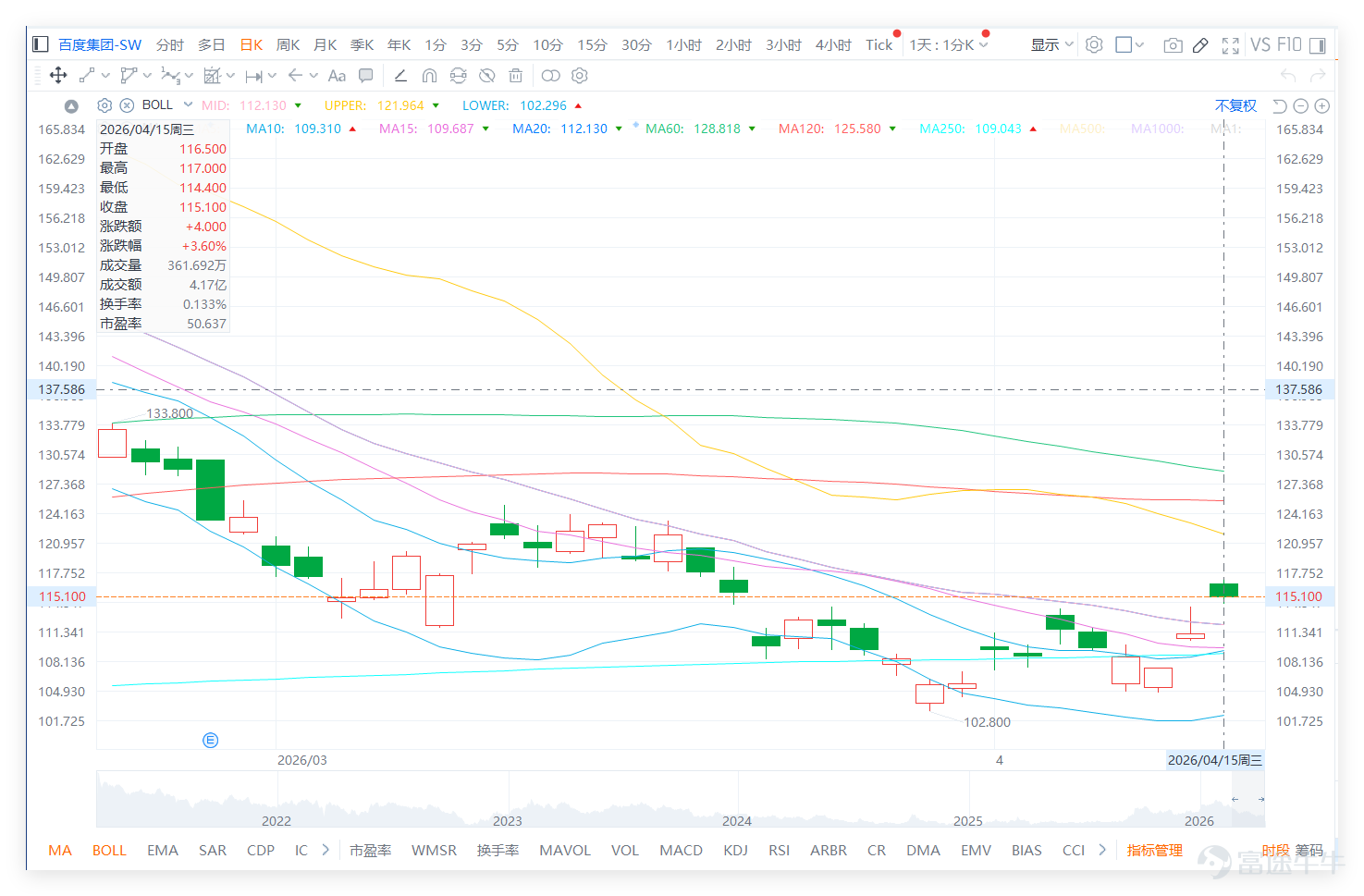This screenshot has width=1364, height=896.
Task: Open the VS comparison feature
Action: click(1260, 44)
